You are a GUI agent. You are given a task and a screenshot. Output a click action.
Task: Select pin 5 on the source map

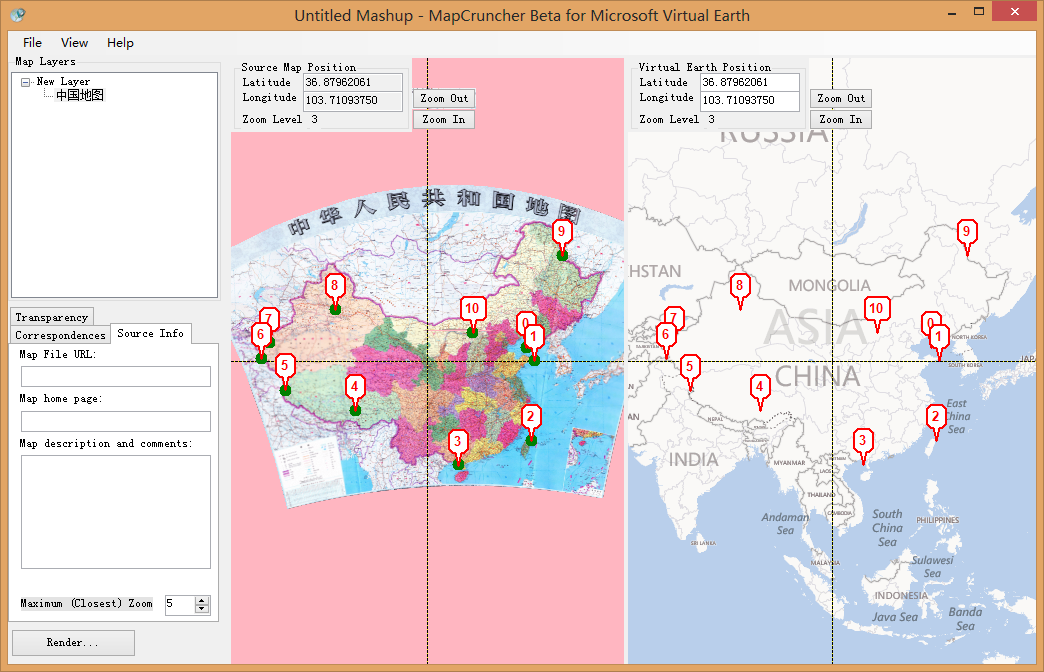285,366
